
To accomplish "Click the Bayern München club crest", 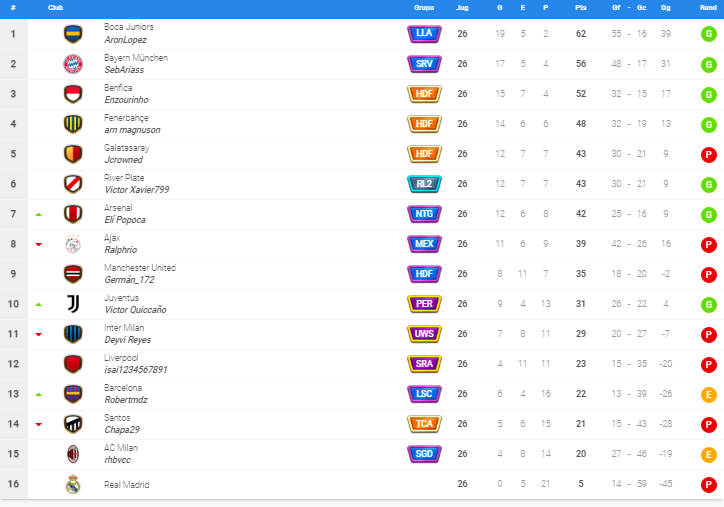I will point(73,64).
